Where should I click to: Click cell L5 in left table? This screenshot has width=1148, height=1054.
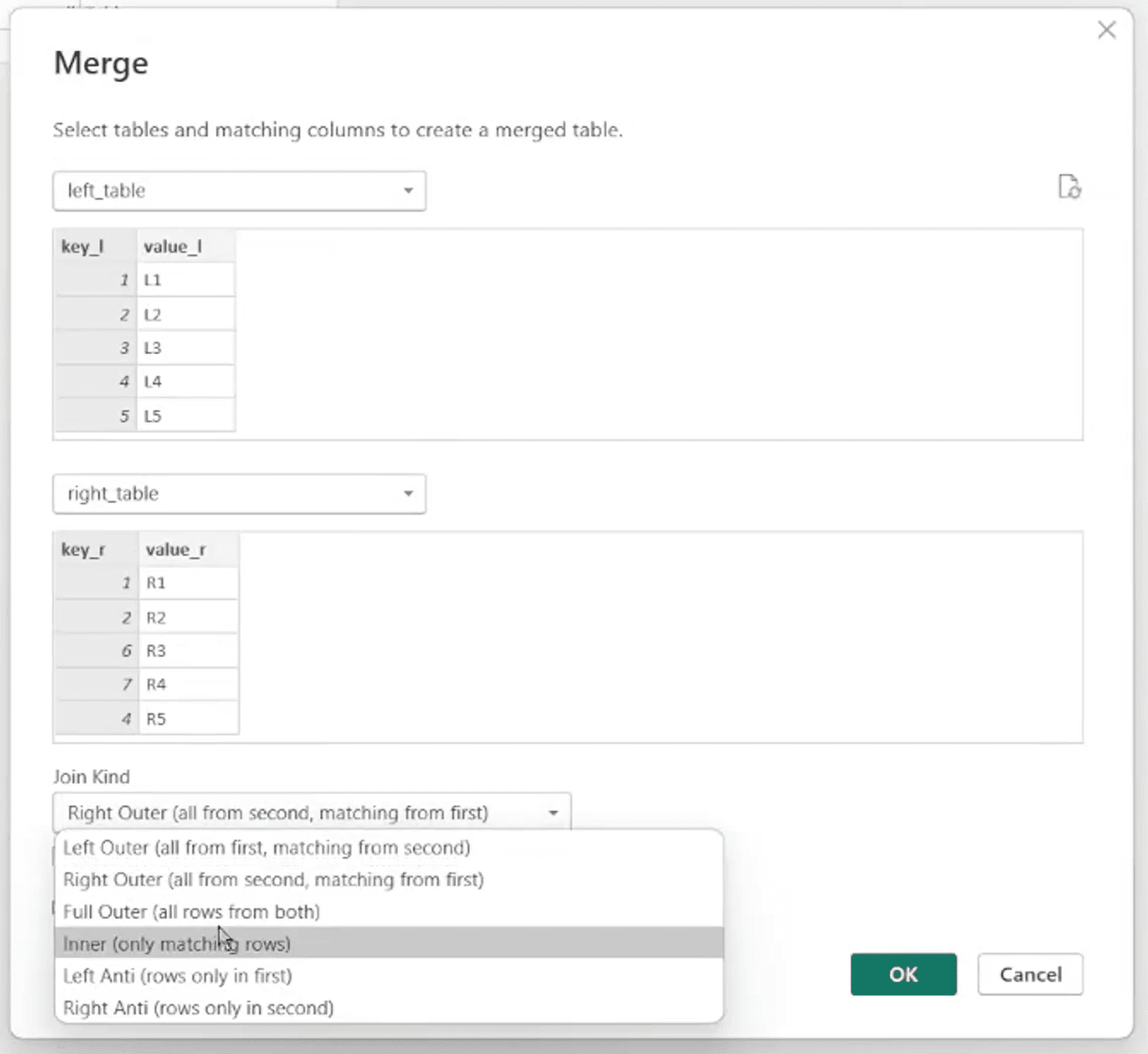point(186,416)
